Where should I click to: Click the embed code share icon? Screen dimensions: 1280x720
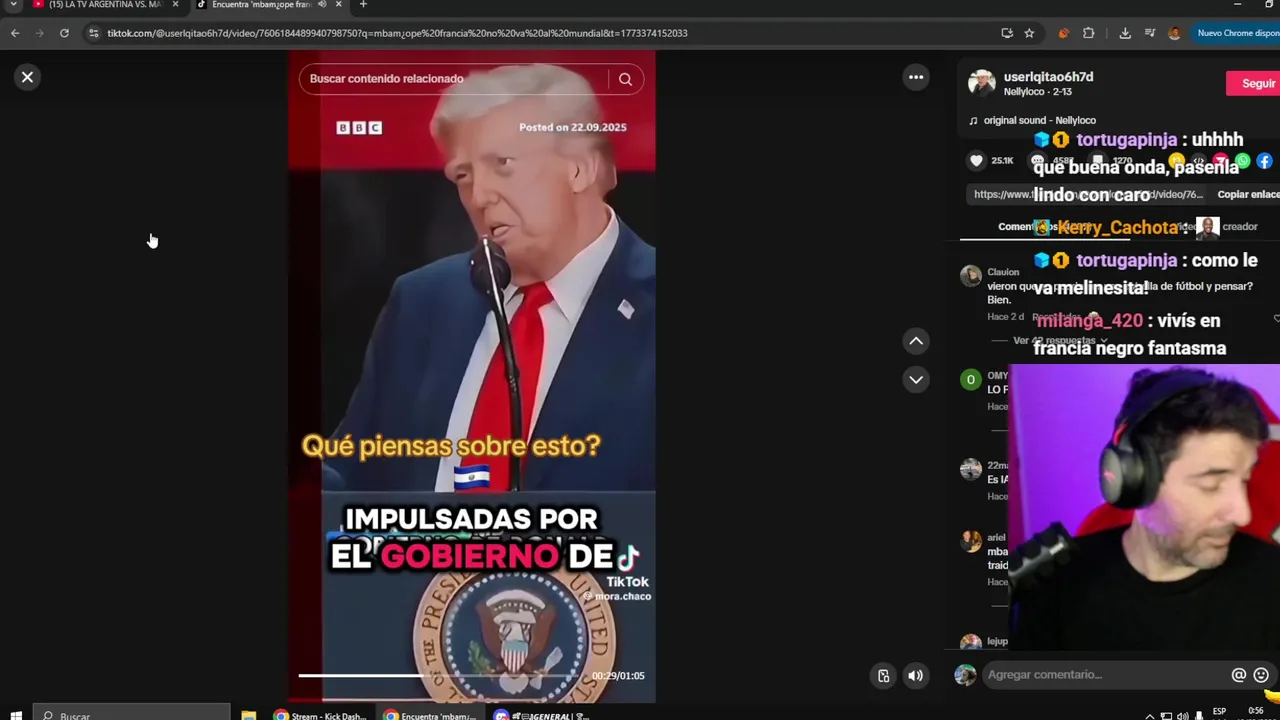click(x=1199, y=160)
